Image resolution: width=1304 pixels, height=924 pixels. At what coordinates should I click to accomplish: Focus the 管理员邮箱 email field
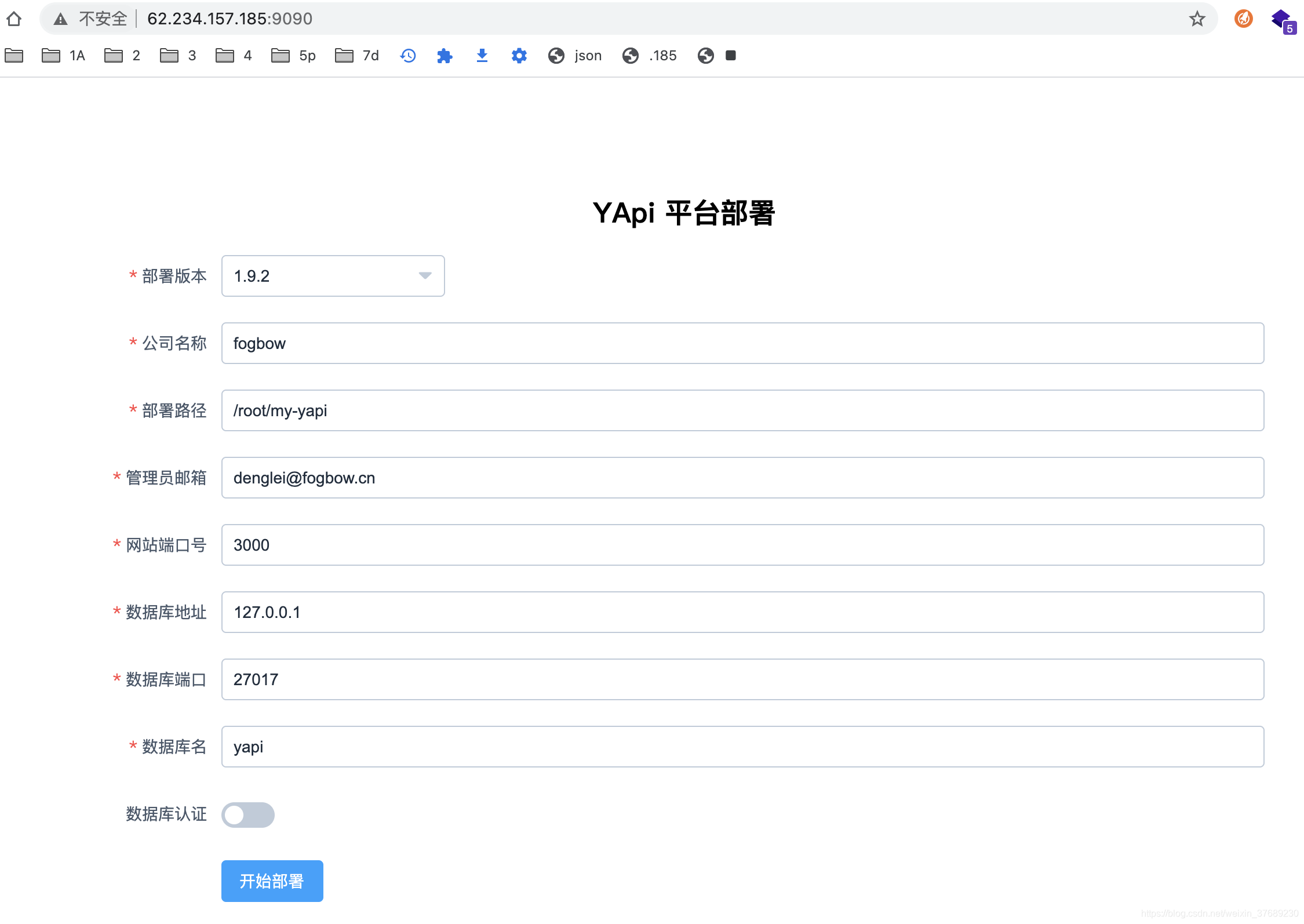point(742,478)
